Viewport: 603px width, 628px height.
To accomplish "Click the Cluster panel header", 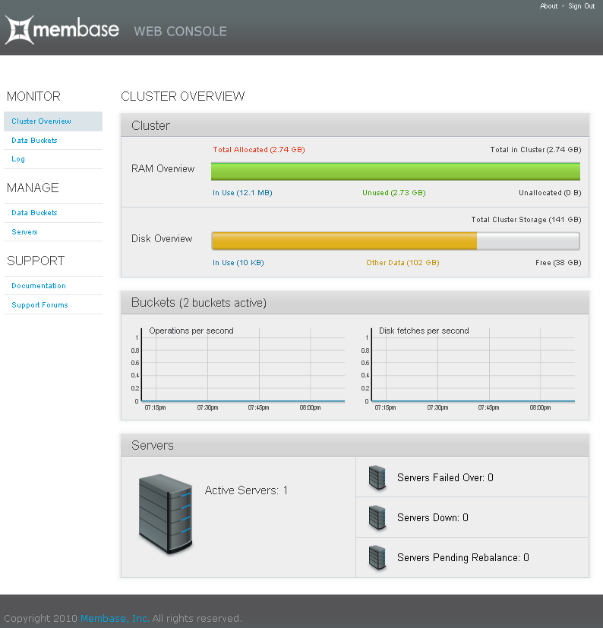I will point(355,125).
